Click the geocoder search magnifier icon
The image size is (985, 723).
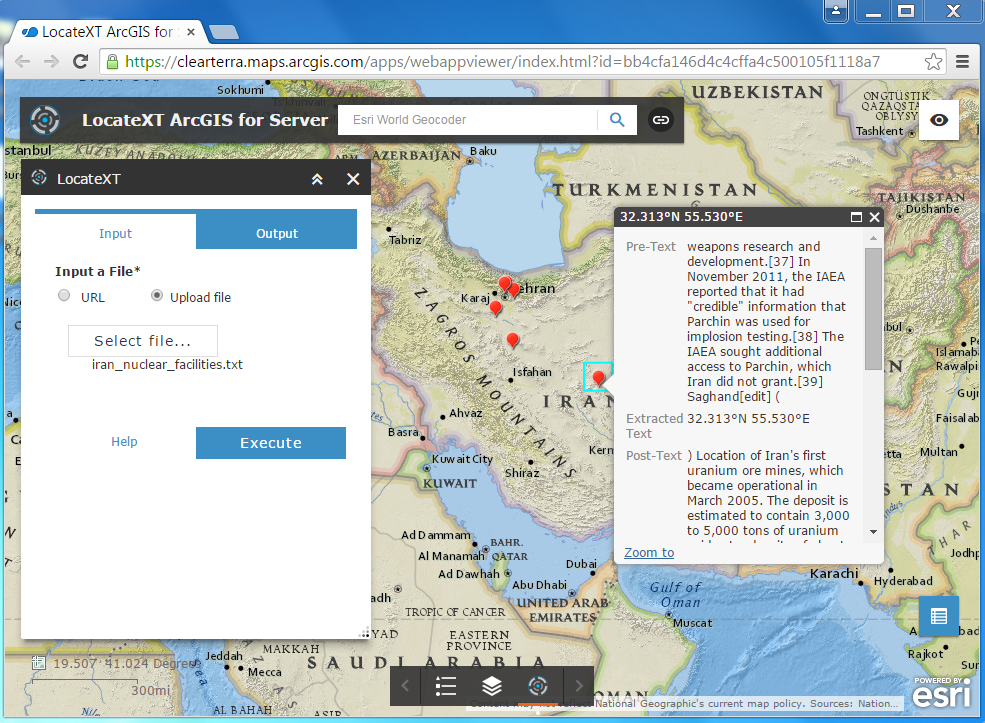pyautogui.click(x=617, y=119)
